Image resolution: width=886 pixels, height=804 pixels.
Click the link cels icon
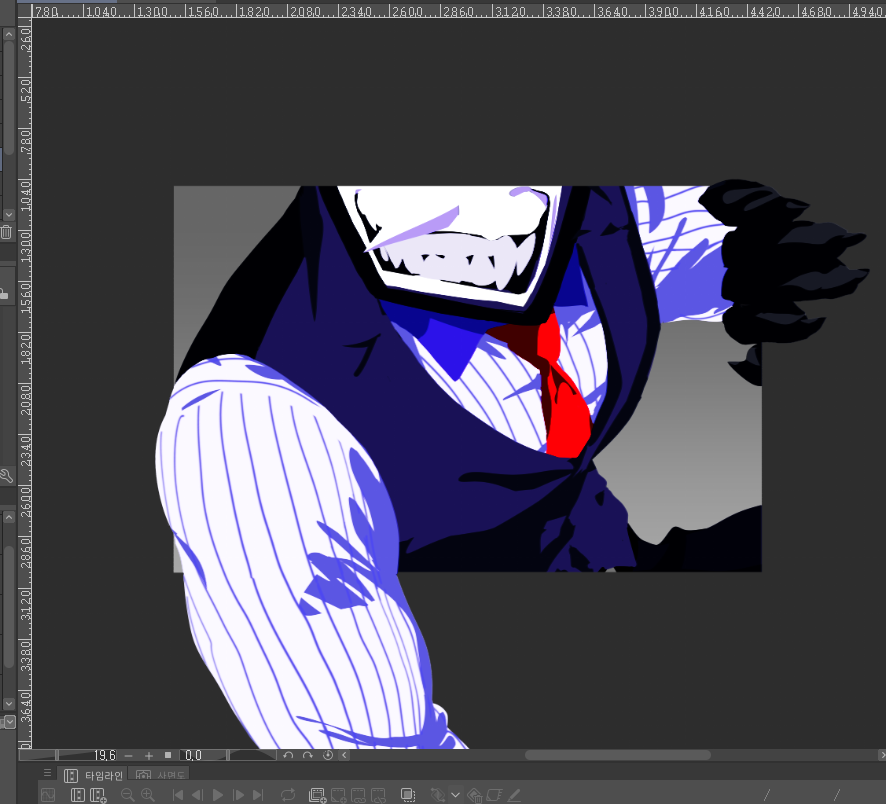(x=358, y=795)
